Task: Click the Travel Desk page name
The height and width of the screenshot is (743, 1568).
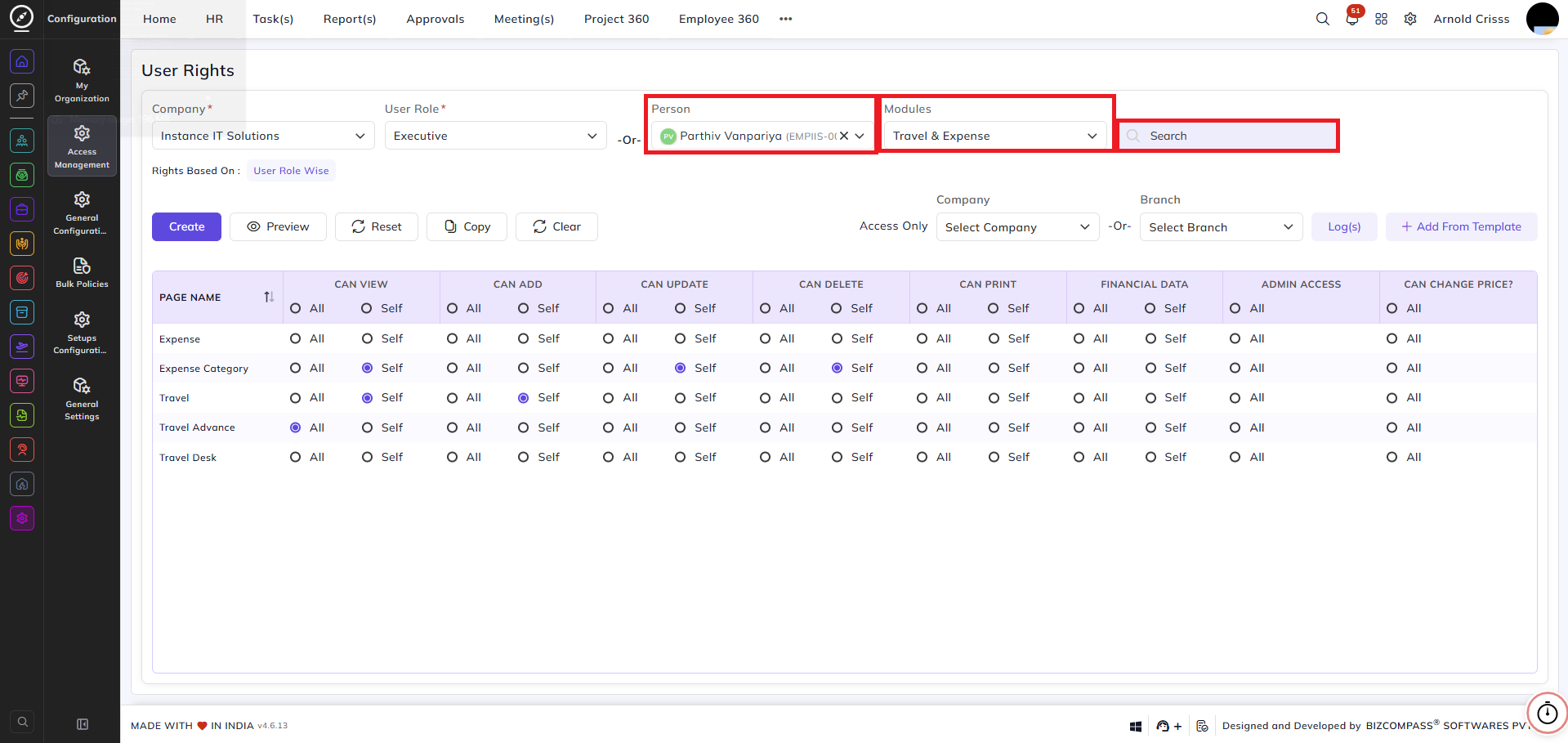Action: [x=188, y=458]
